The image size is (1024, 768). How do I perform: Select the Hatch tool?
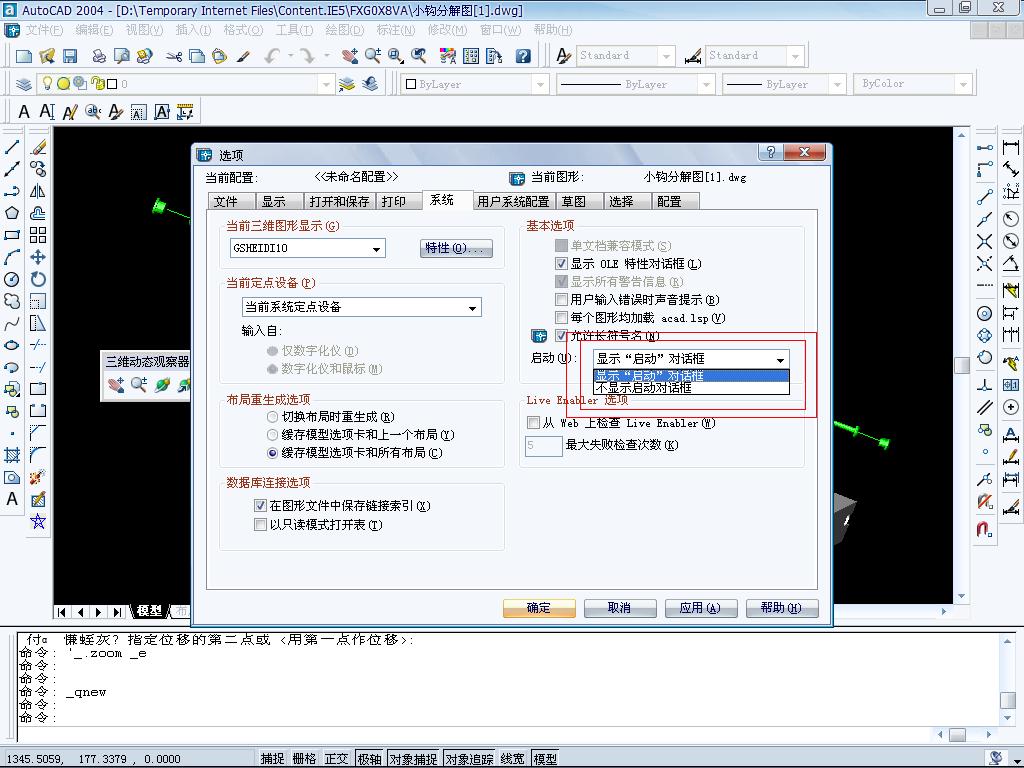pyautogui.click(x=12, y=455)
